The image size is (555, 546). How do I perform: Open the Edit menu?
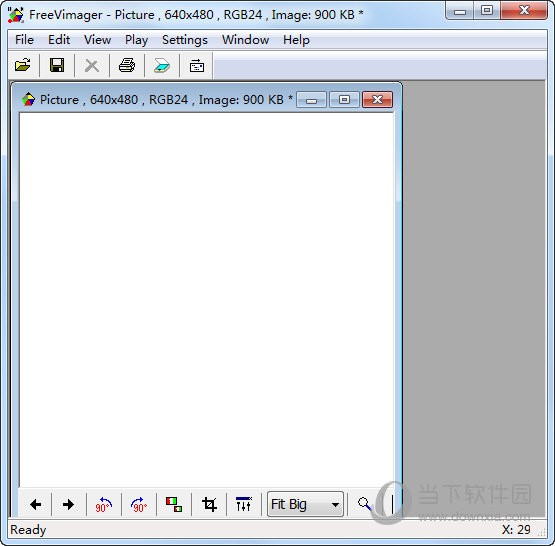(x=59, y=40)
